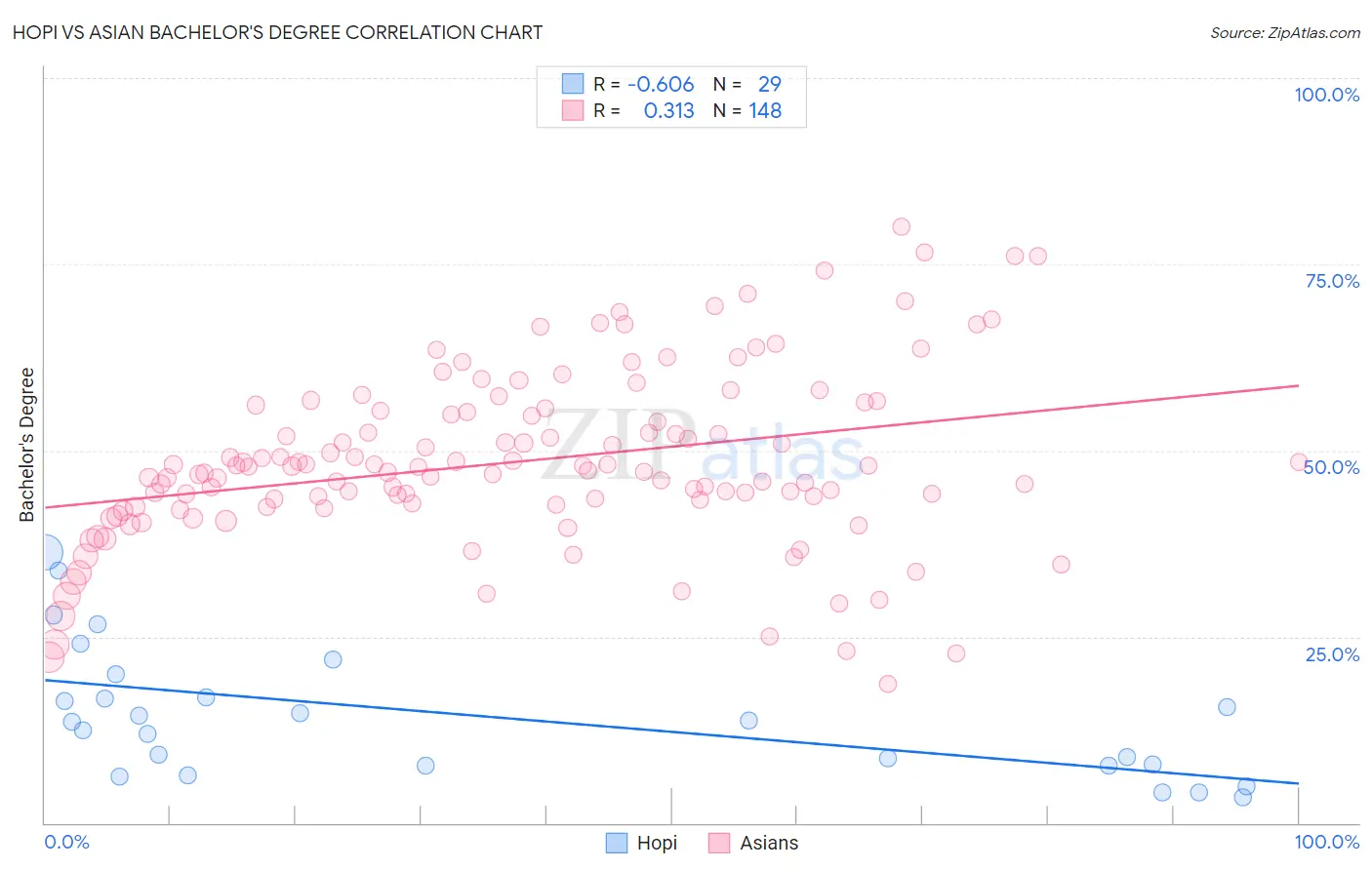Click the 75.0% y-axis tick label

1333,281
